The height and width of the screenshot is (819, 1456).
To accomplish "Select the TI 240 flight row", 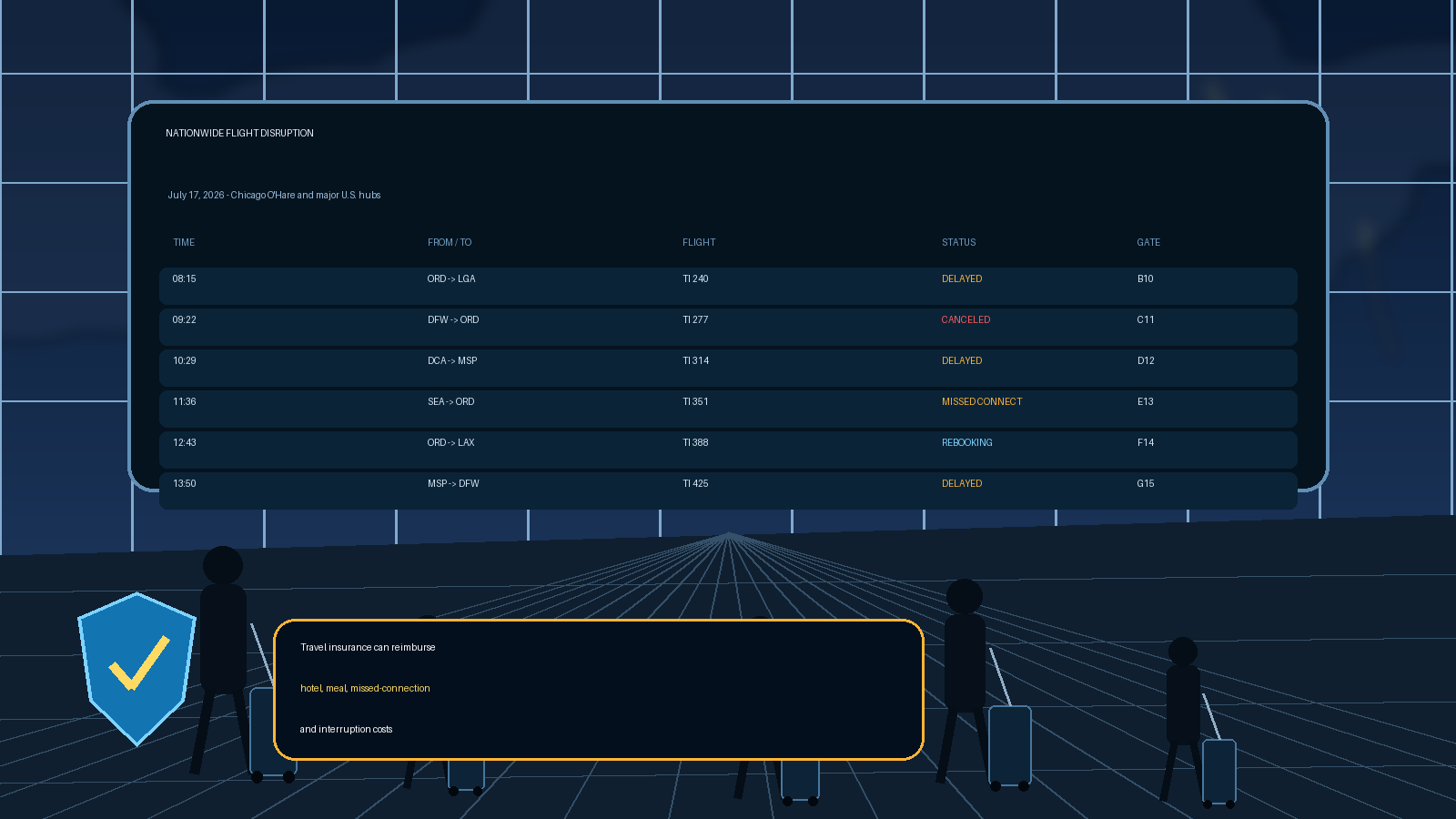I will click(728, 286).
